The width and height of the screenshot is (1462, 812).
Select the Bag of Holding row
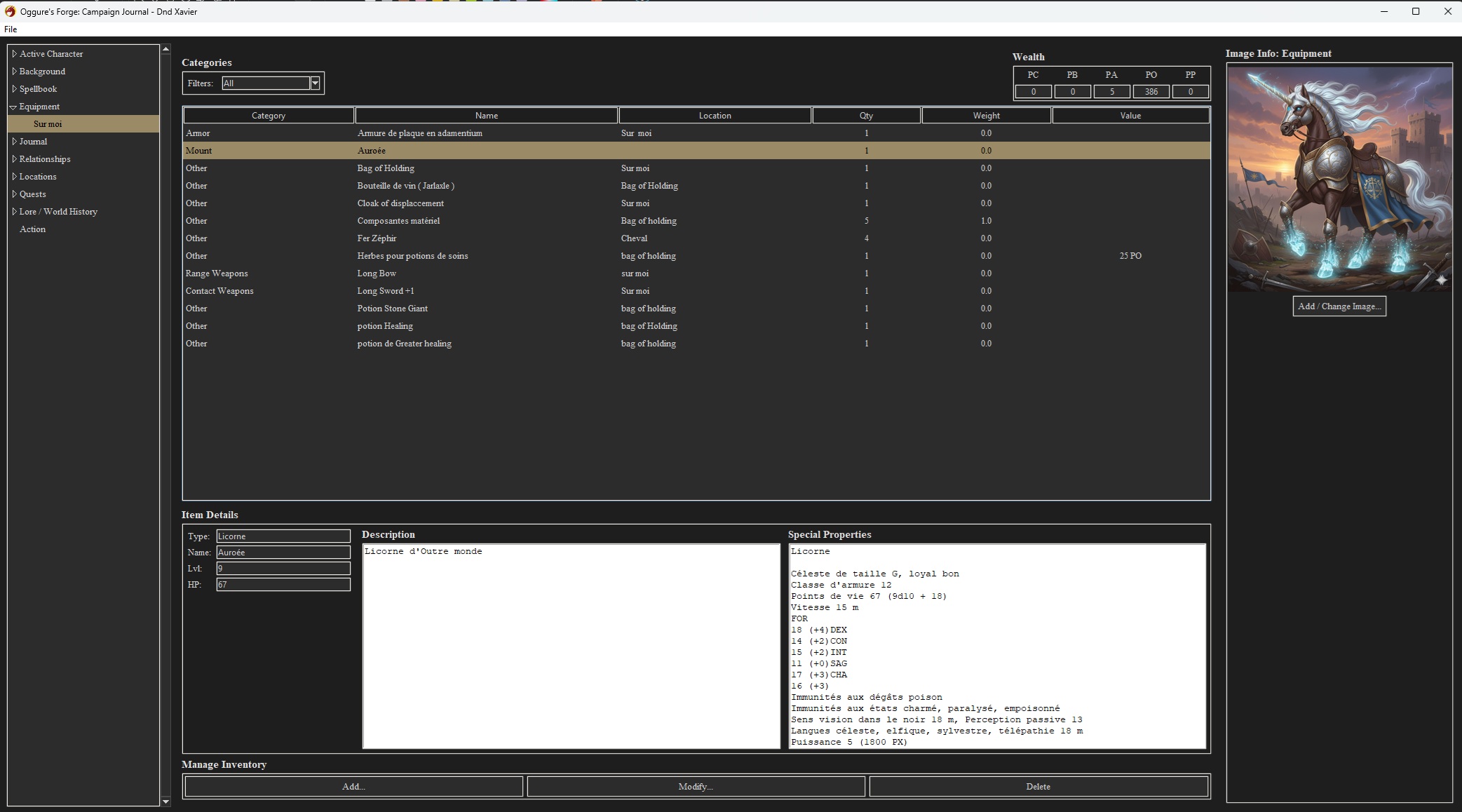386,168
